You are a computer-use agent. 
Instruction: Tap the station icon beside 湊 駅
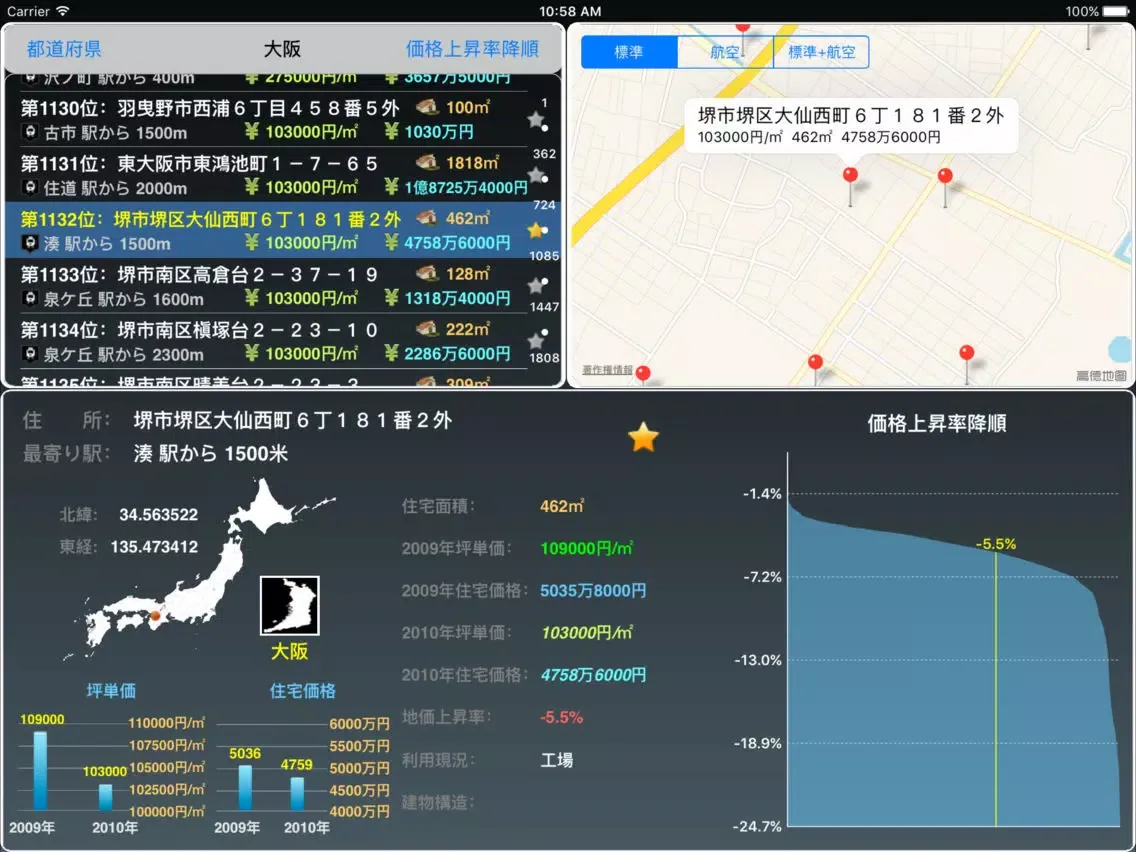(x=30, y=243)
